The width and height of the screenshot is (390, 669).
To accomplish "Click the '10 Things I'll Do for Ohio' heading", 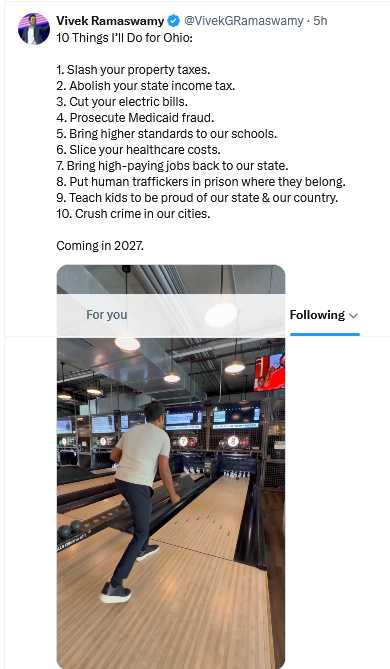I will (x=125, y=38).
